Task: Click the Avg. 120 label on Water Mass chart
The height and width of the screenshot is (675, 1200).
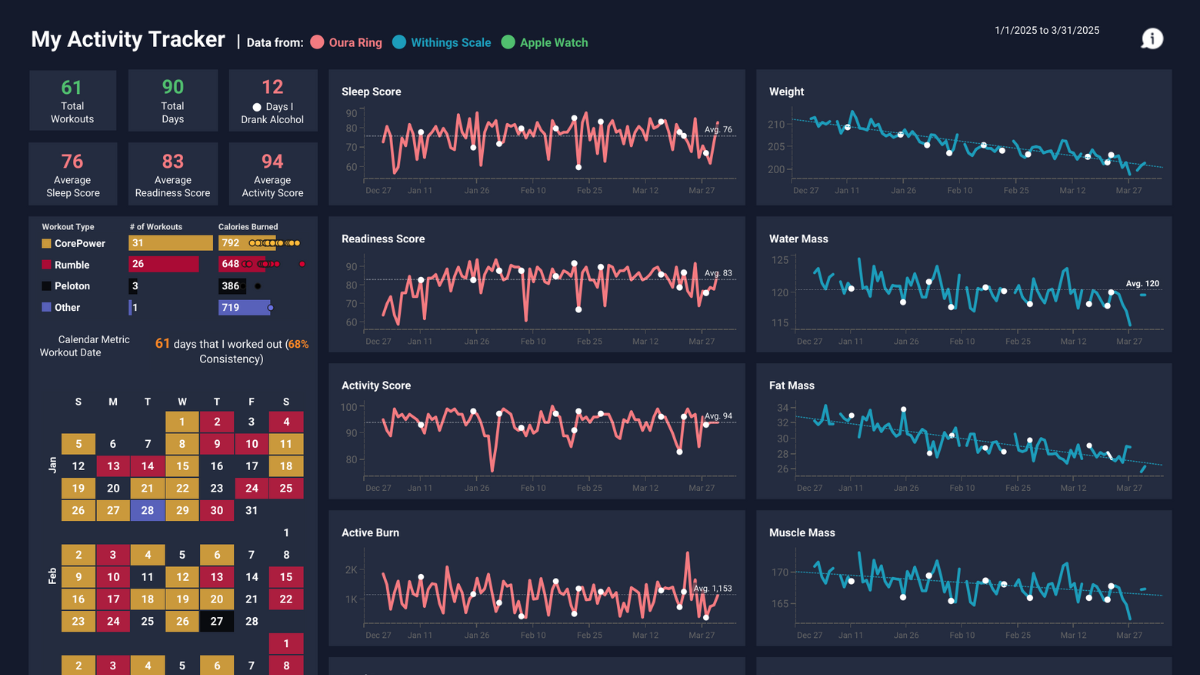Action: [x=1142, y=284]
